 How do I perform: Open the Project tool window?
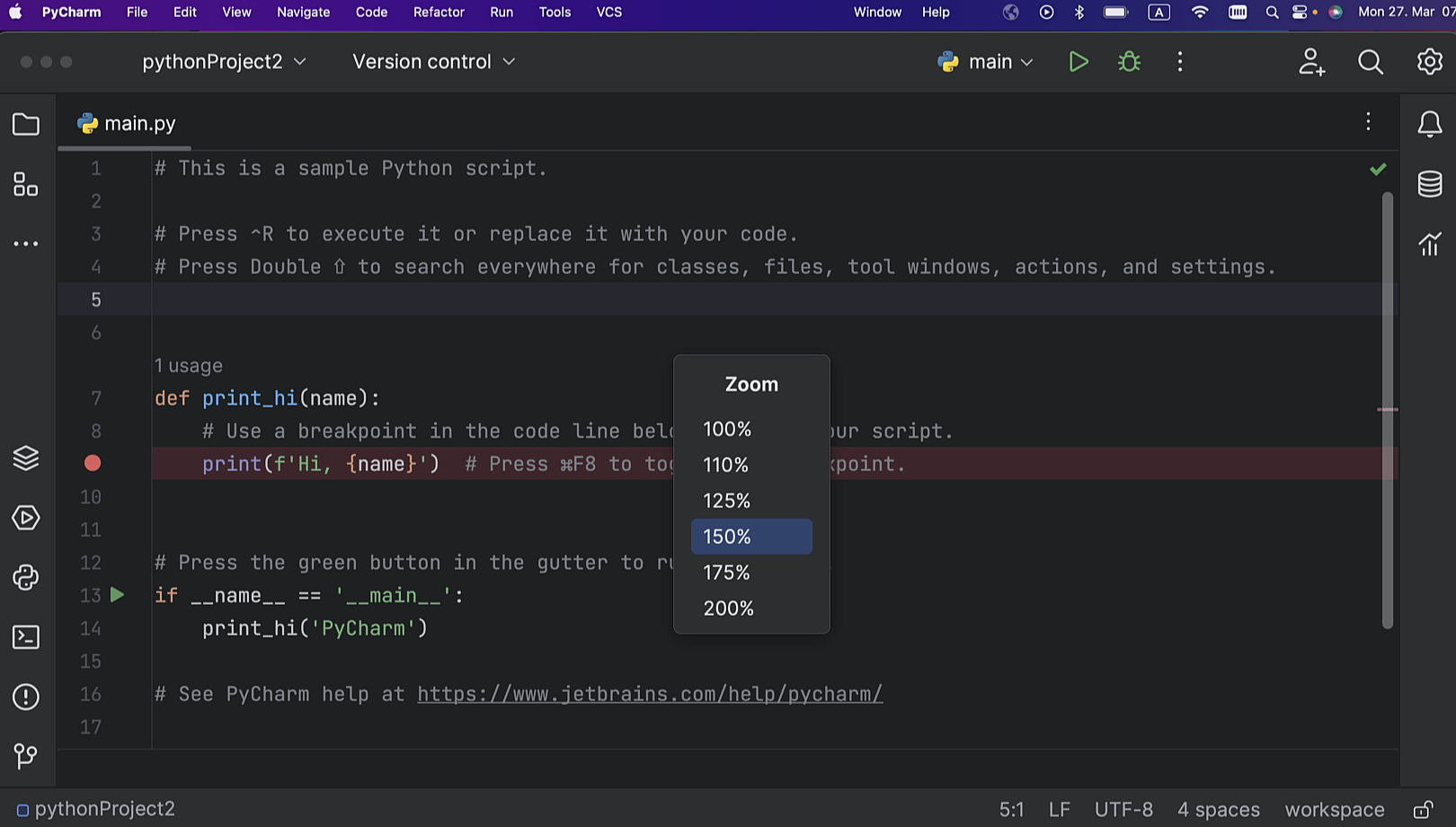(25, 124)
